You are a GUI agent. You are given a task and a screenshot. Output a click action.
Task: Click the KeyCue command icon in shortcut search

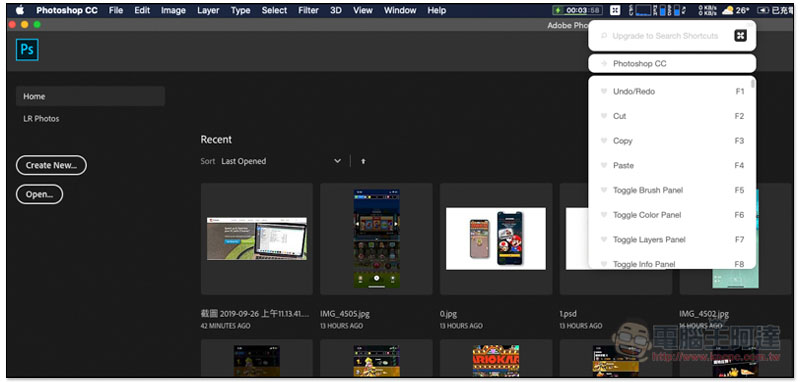(740, 35)
